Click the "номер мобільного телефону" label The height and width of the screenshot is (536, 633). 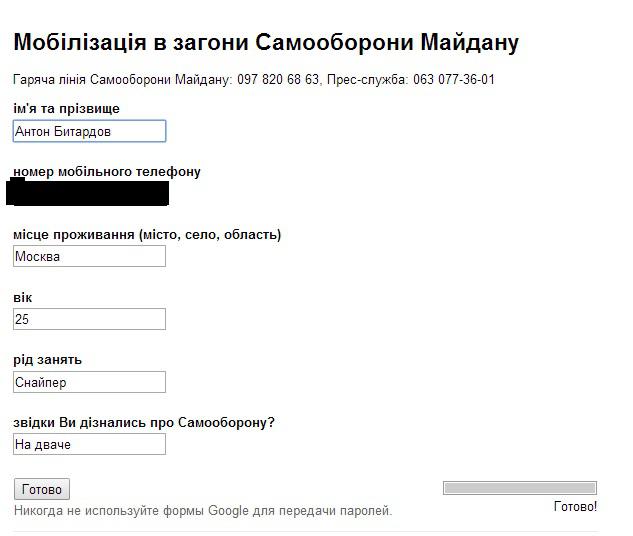pos(106,171)
